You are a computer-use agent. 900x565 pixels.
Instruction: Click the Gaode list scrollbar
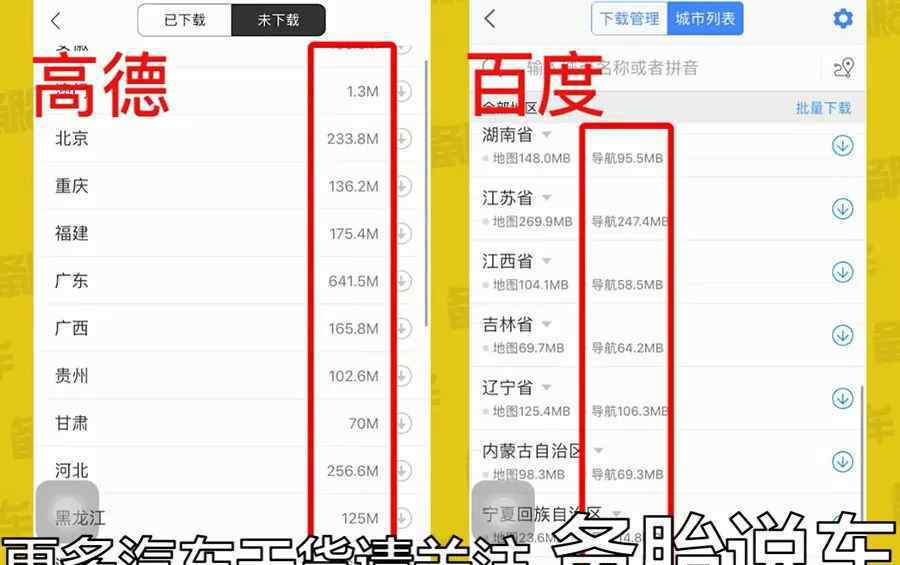click(426, 192)
